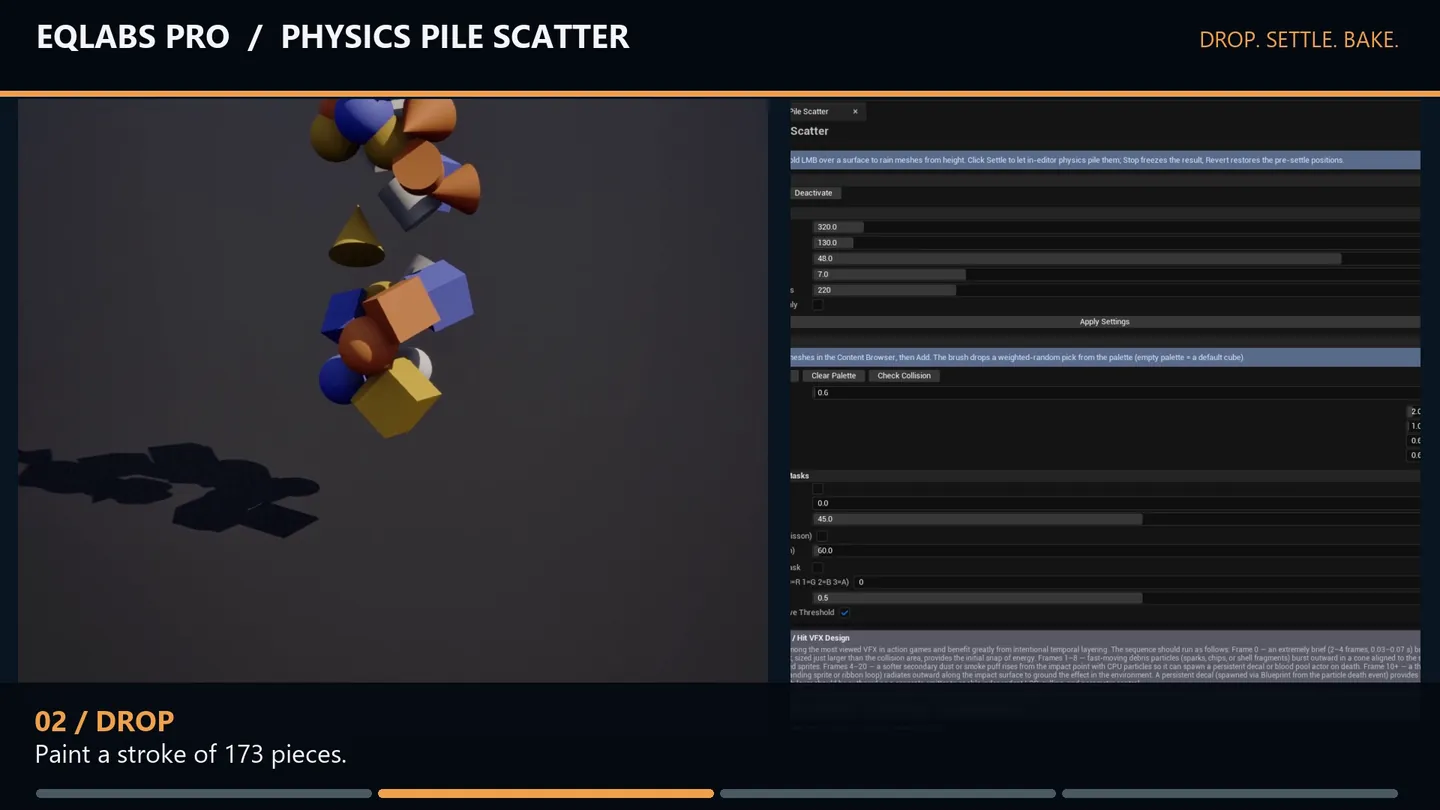1440x810 pixels.
Task: Click the Clear Palette button
Action: click(834, 376)
